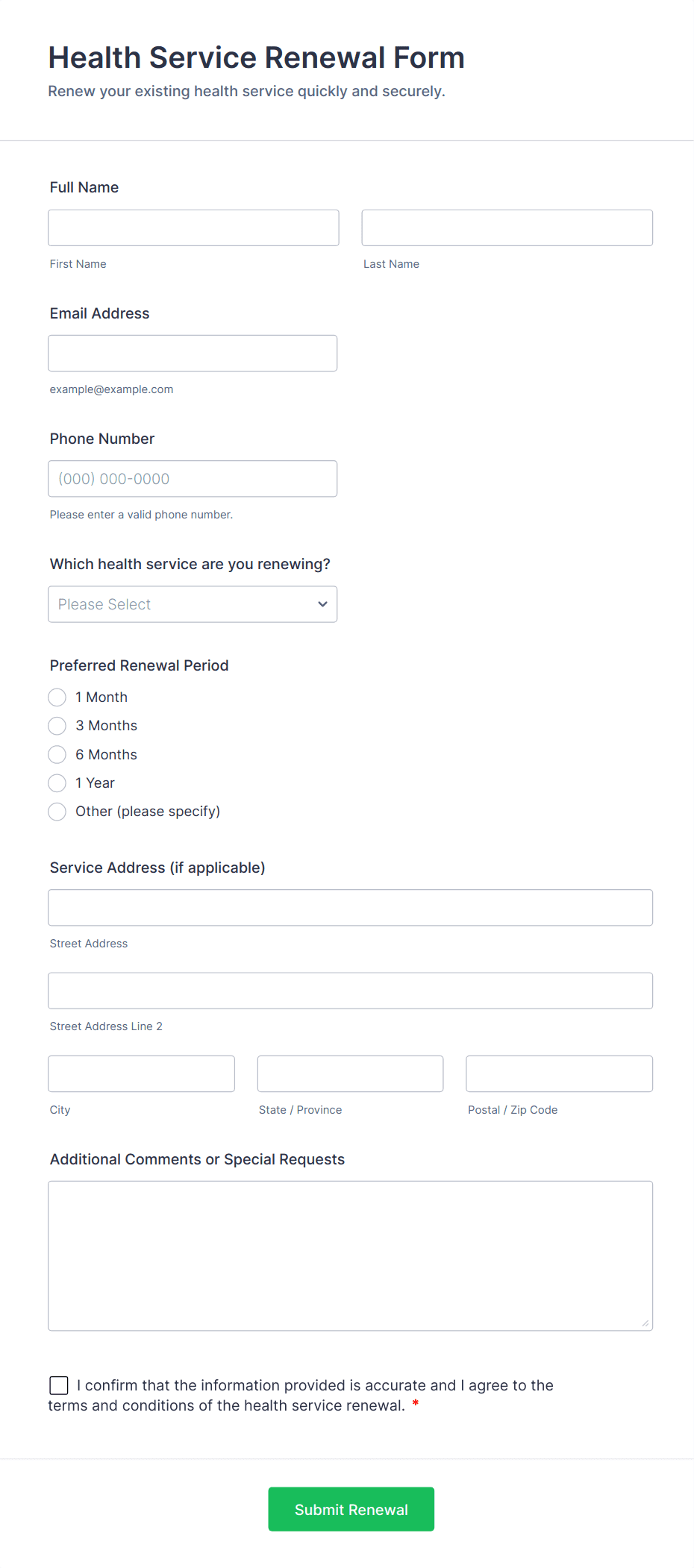Screen dimensions: 694x1568
Task: Click the dropdown chevron arrow
Action: 322,604
